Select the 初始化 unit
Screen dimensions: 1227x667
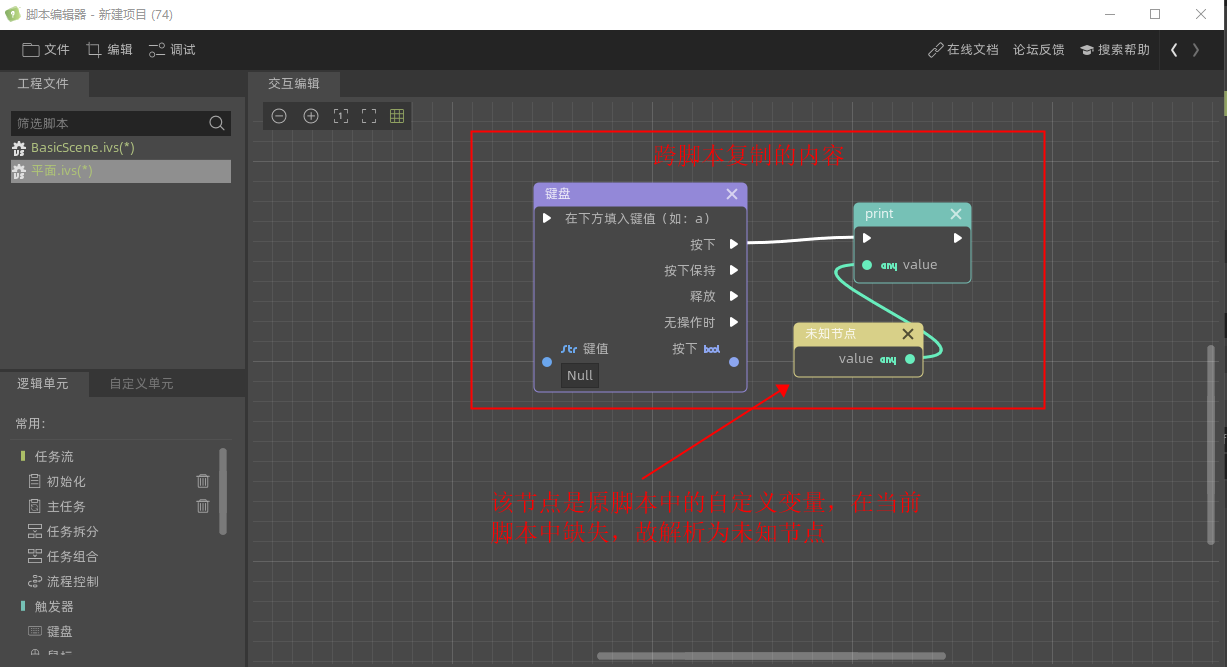(x=66, y=481)
